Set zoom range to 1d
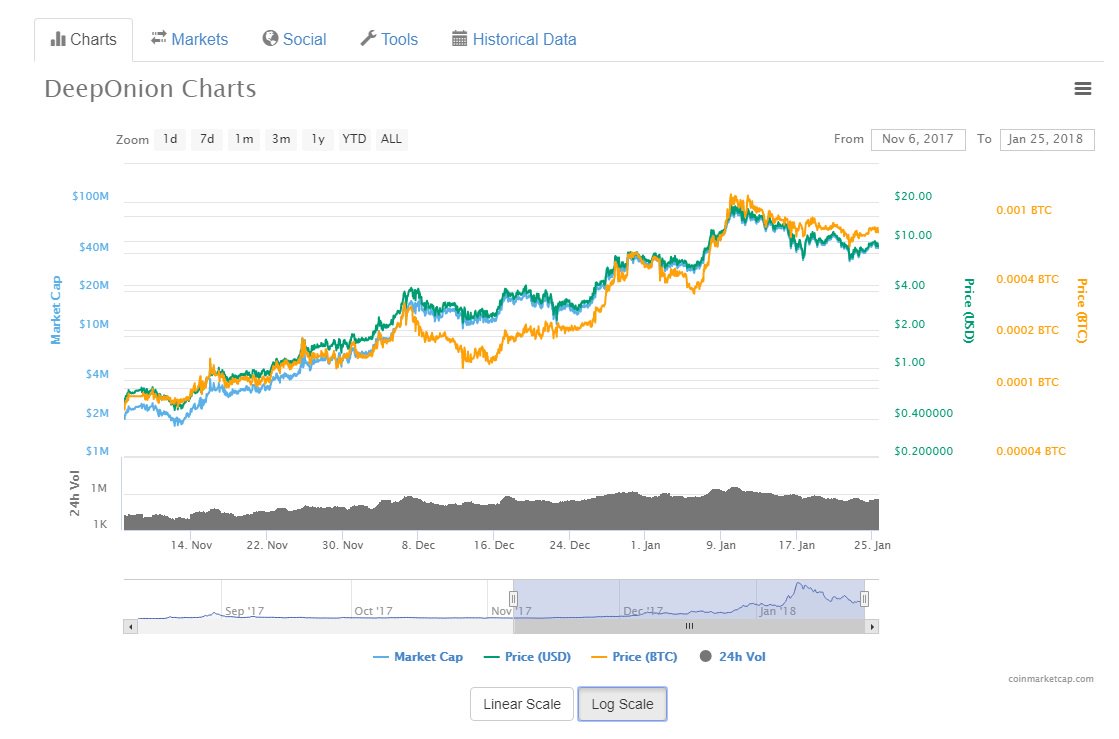 tap(170, 139)
